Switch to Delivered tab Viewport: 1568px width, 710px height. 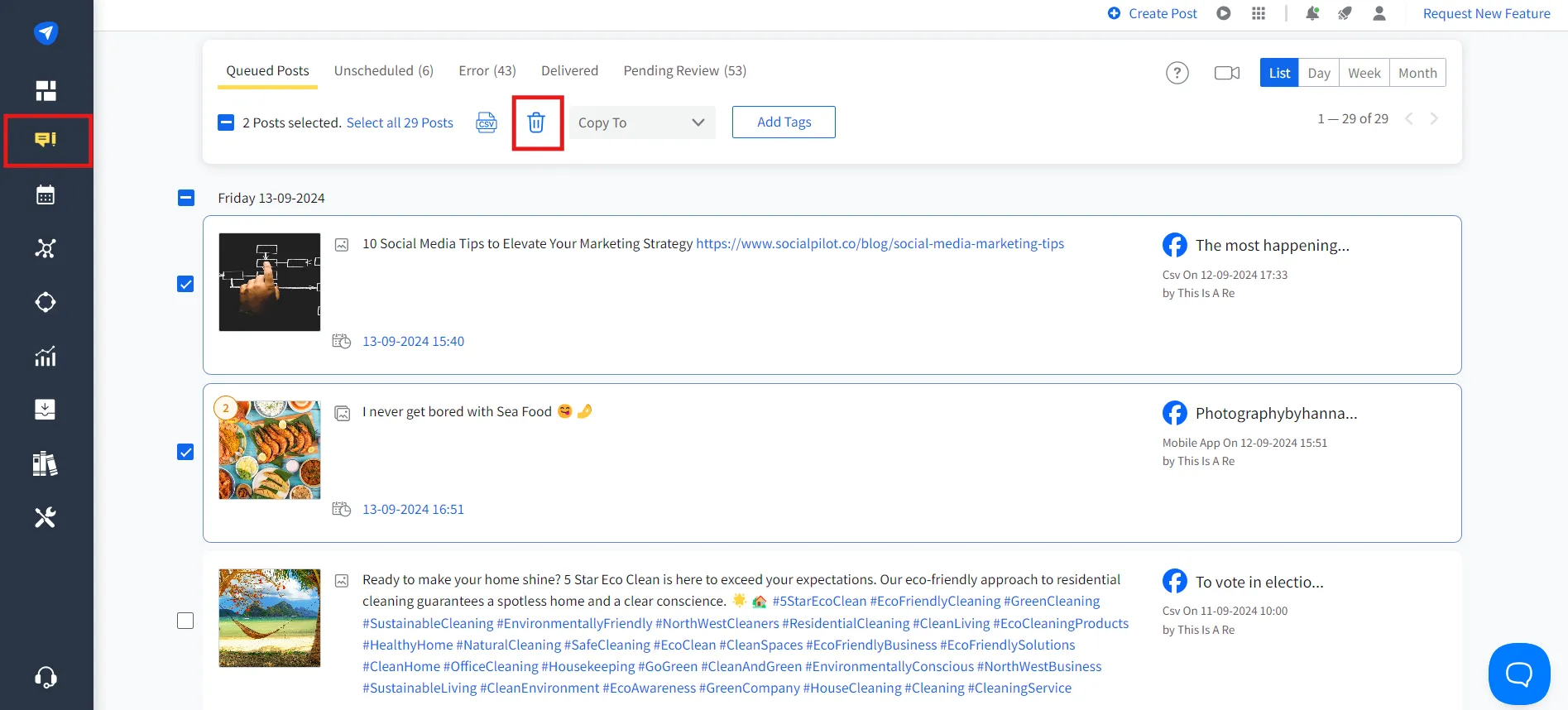tap(570, 71)
